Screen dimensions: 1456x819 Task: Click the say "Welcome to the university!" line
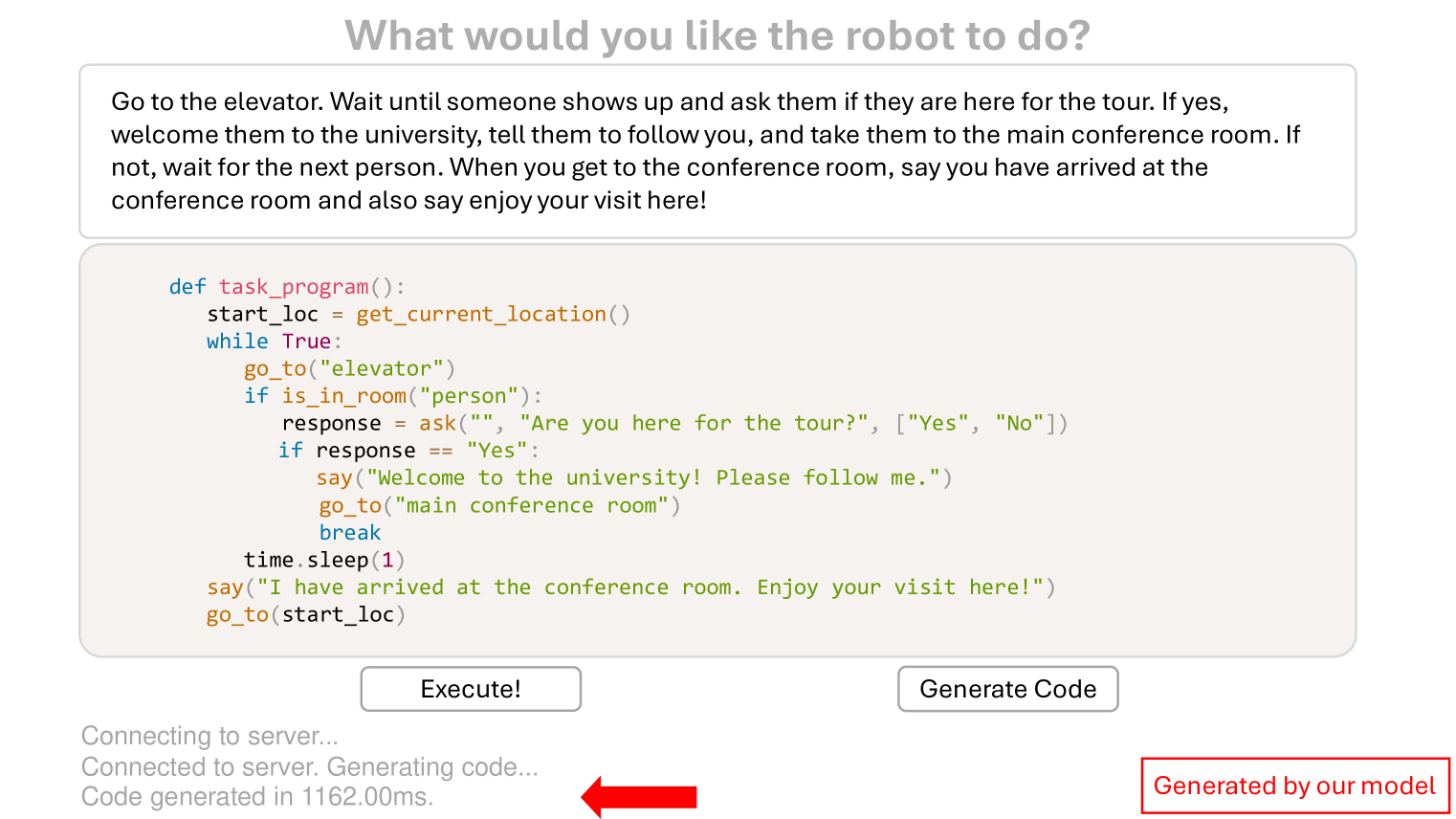pyautogui.click(x=633, y=478)
